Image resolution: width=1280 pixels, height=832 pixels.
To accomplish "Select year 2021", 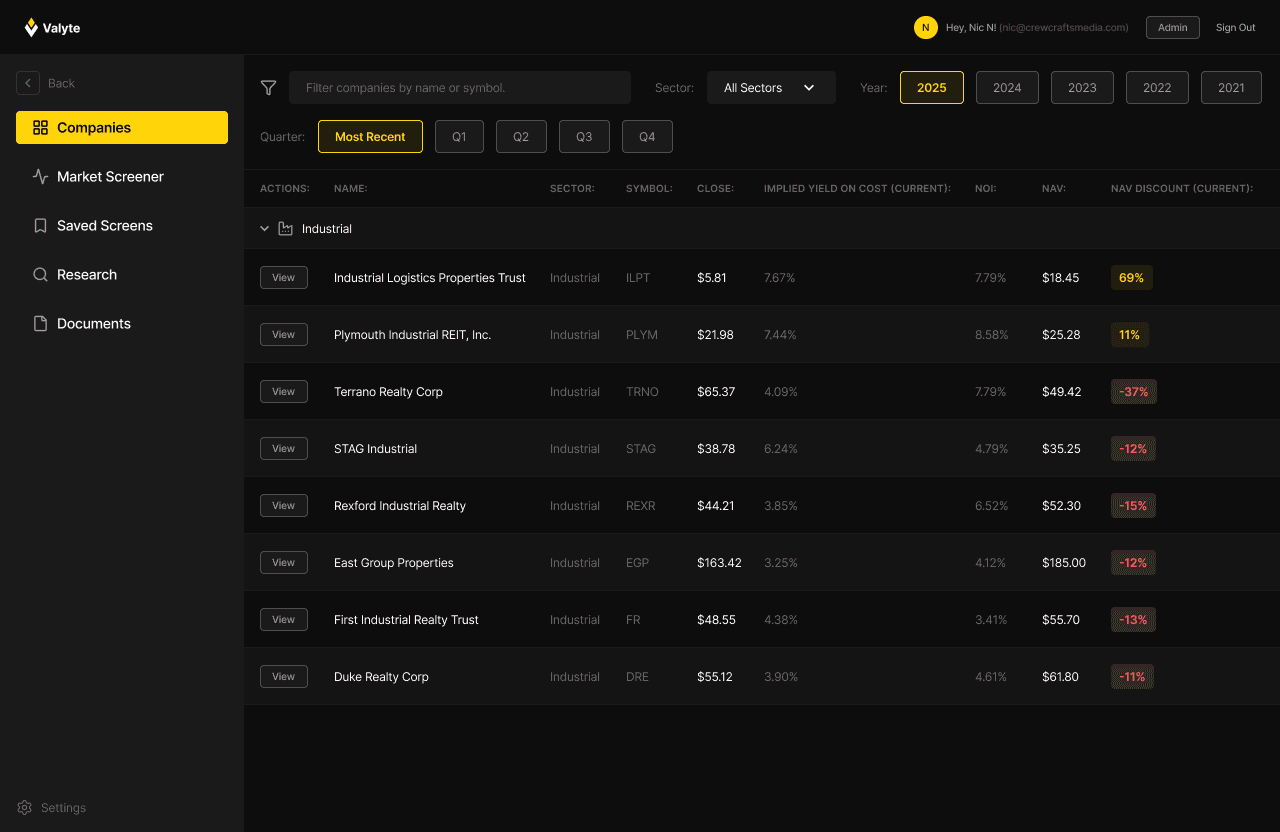I will click(1231, 88).
